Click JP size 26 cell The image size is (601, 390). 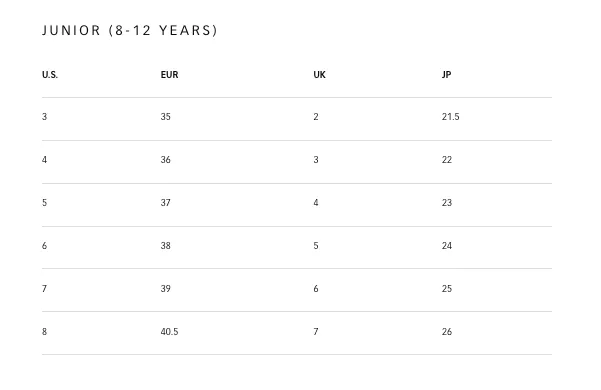coord(447,331)
